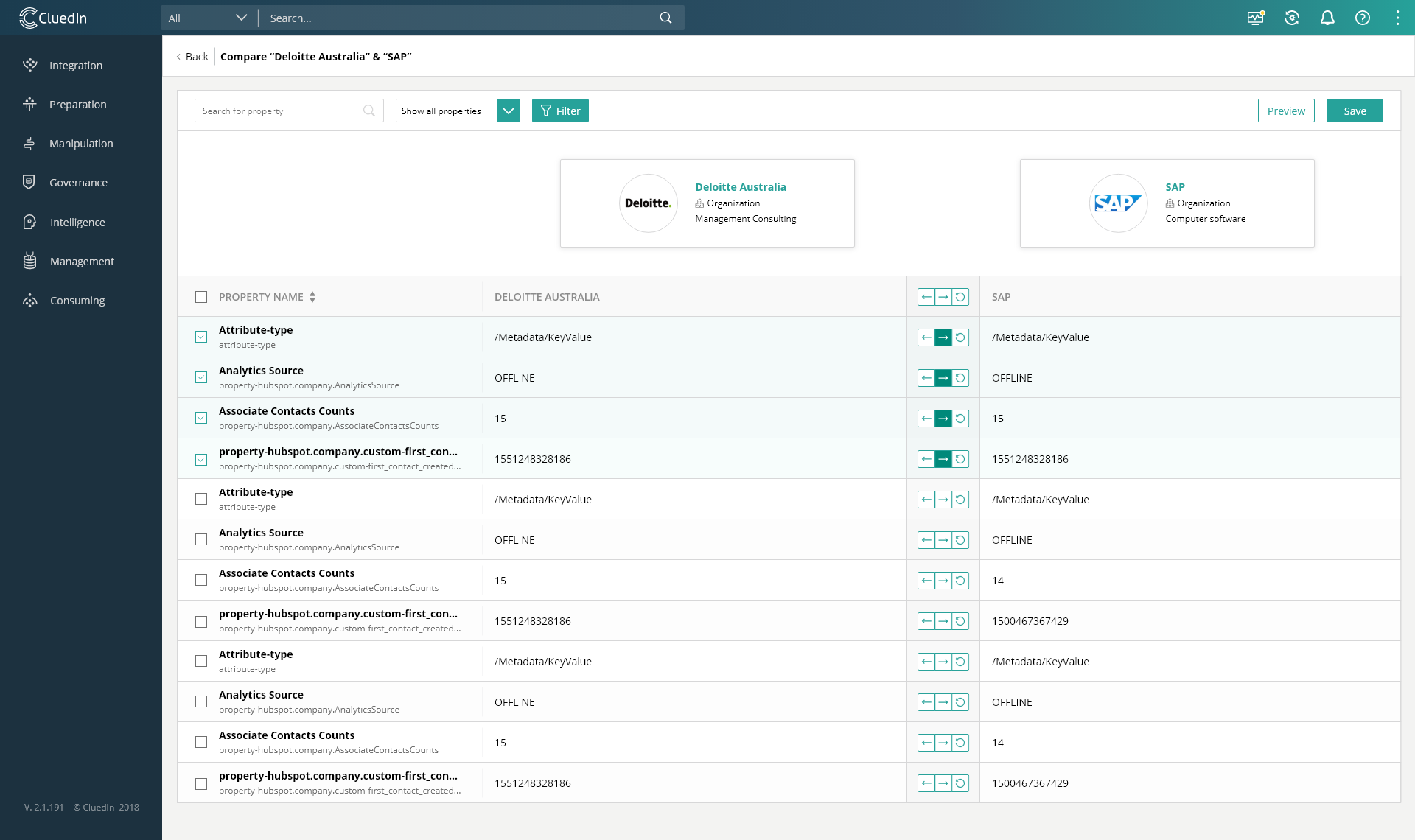Click Management Consulting text on Deloitte card
Screen dimensions: 1415x840
[746, 219]
